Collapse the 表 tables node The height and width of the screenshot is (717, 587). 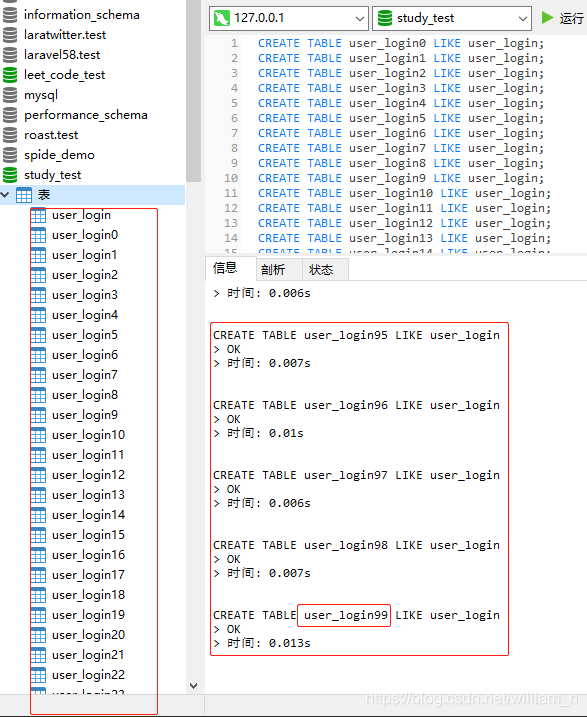coord(5,195)
